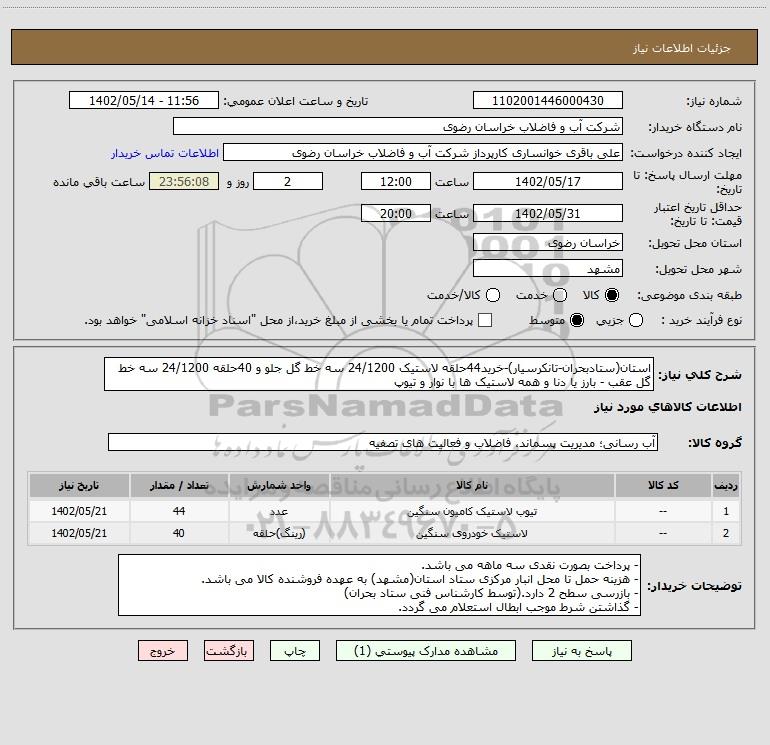Click the واحد شمارش column header

[279, 486]
